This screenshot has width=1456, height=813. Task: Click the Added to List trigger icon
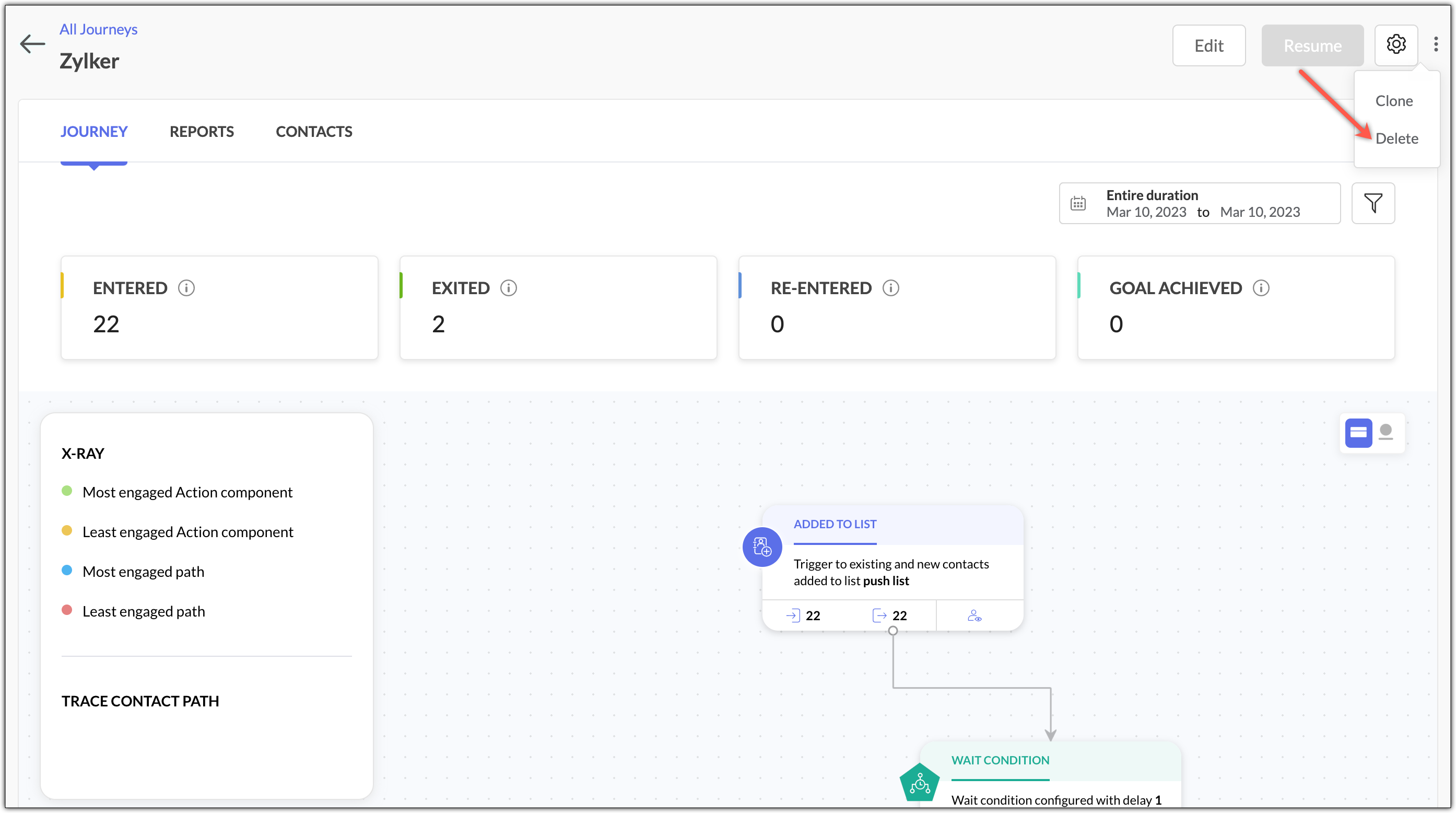[762, 547]
